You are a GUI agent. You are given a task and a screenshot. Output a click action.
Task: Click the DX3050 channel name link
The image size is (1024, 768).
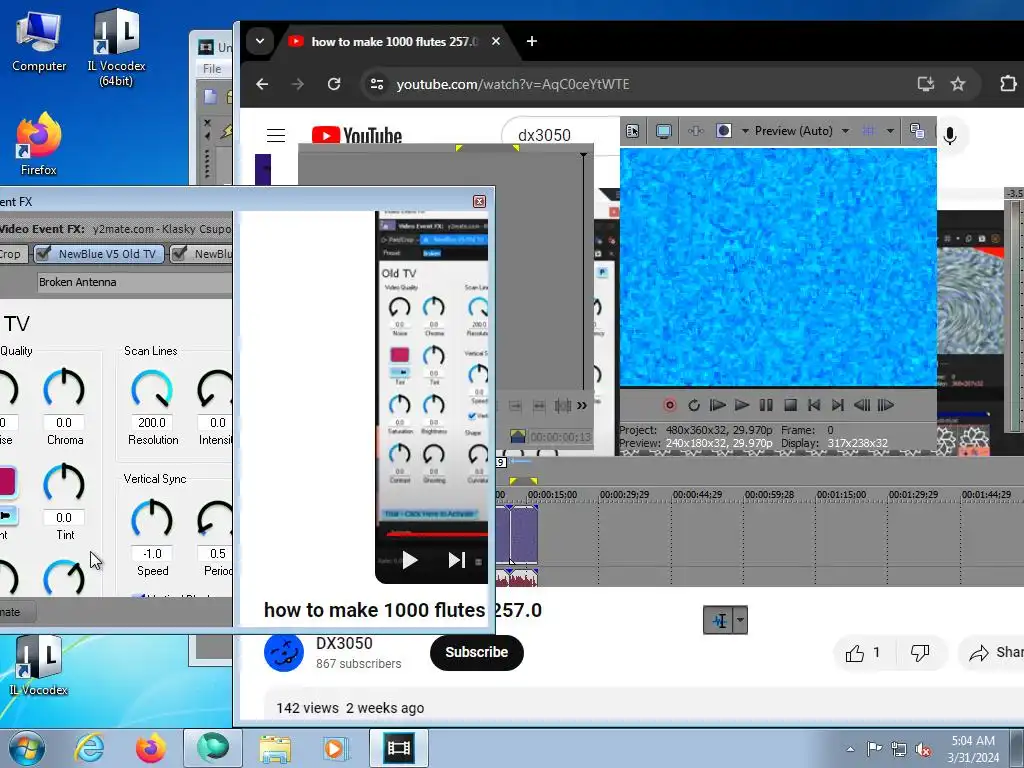tap(344, 643)
